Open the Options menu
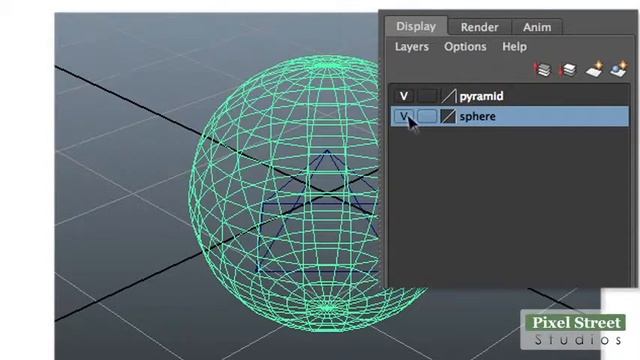640x360 pixels. 465,47
